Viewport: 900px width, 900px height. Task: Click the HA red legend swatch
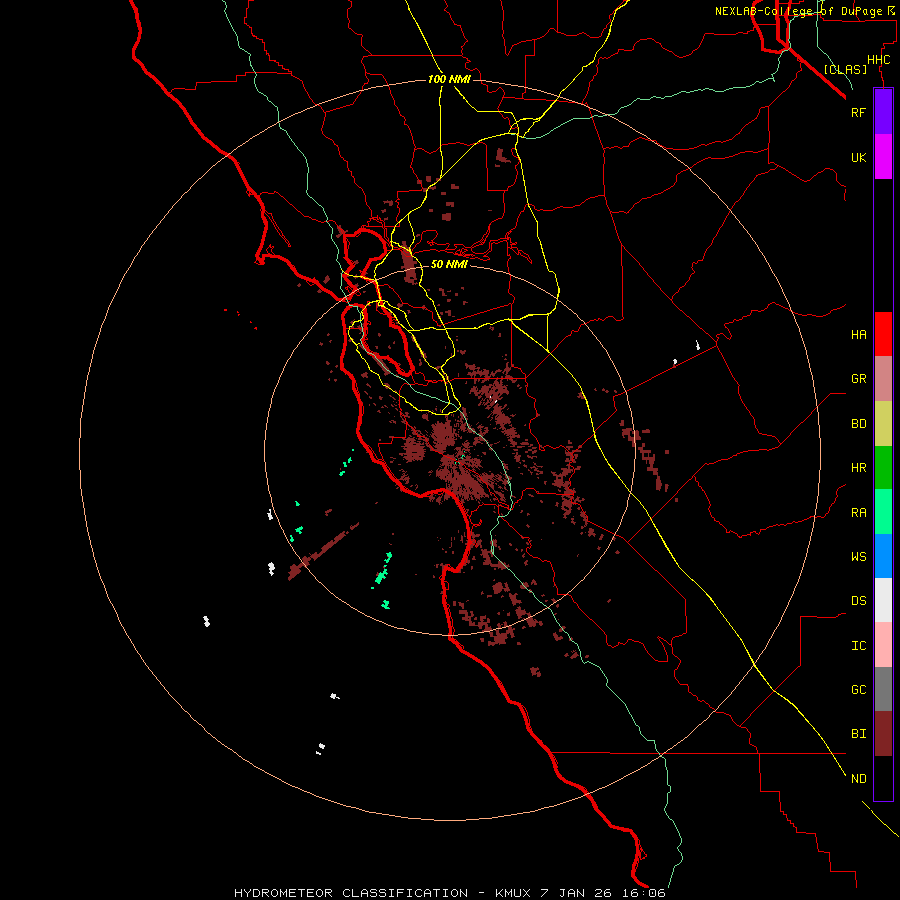pyautogui.click(x=883, y=334)
